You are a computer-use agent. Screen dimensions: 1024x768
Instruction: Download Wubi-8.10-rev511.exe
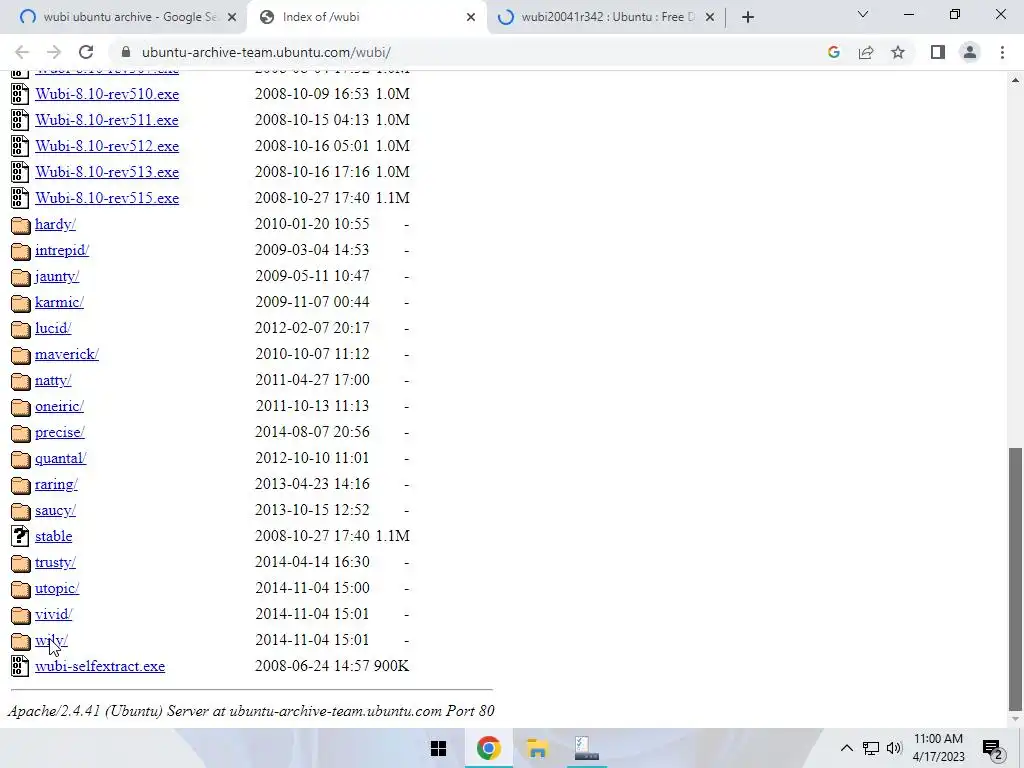point(107,120)
